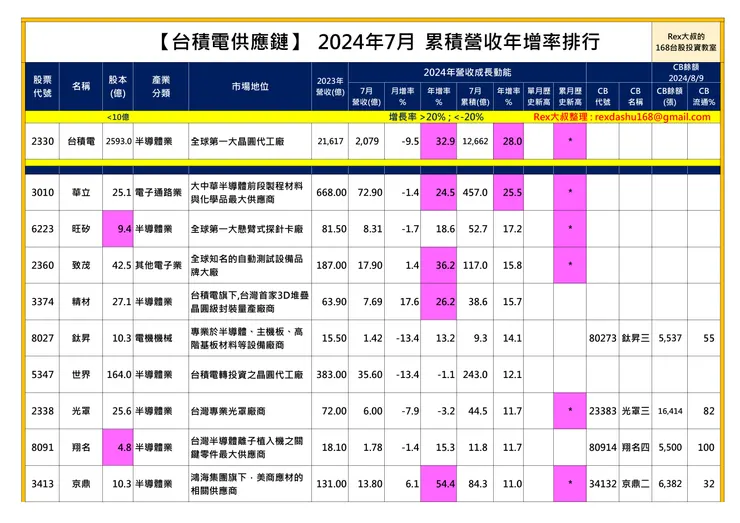Open the rexdashu168@gmail.com email address
The height and width of the screenshot is (523, 740).
(652, 117)
